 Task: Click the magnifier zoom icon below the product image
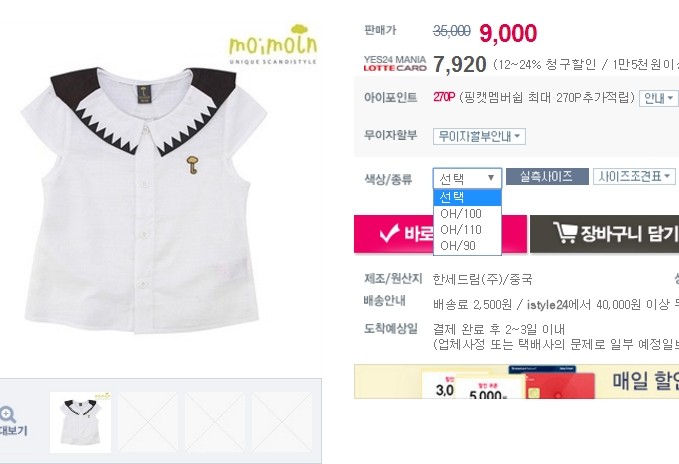tap(7, 415)
